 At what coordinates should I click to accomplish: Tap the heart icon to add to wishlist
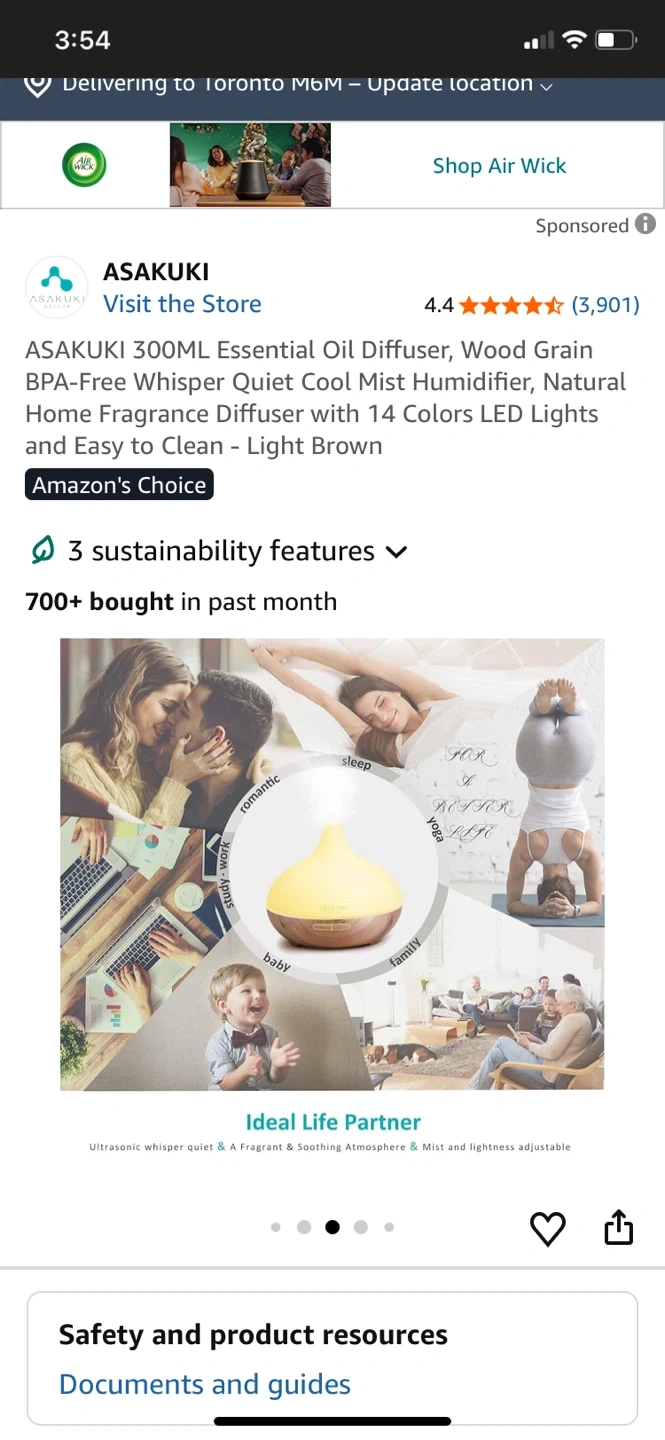(547, 1229)
